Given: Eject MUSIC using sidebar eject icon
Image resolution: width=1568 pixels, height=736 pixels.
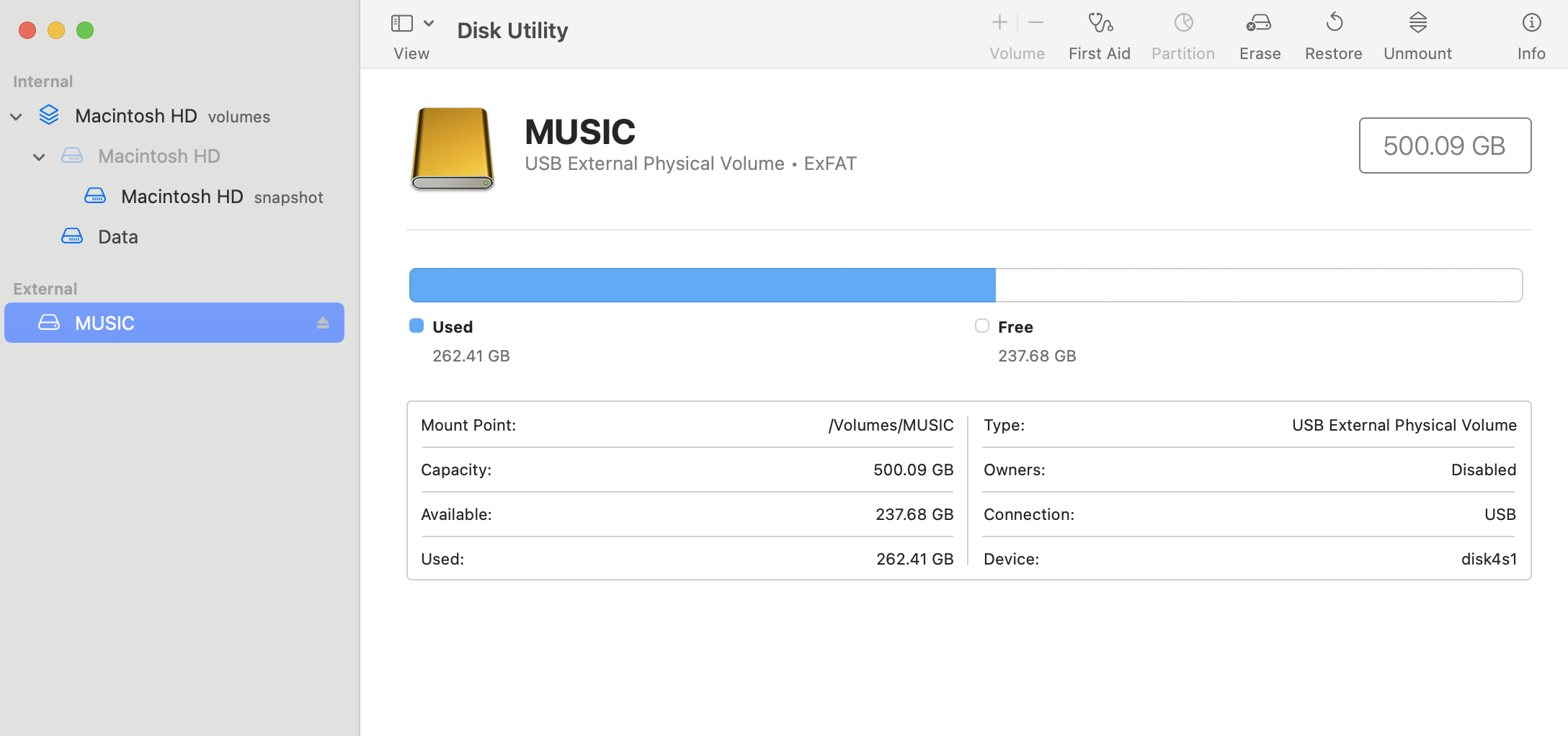Looking at the screenshot, I should point(323,323).
